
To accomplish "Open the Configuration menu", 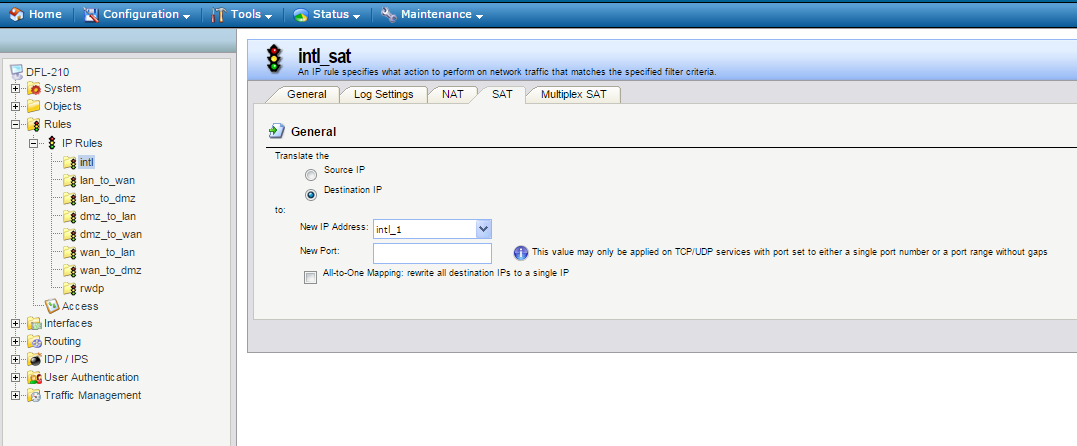I will pos(137,14).
